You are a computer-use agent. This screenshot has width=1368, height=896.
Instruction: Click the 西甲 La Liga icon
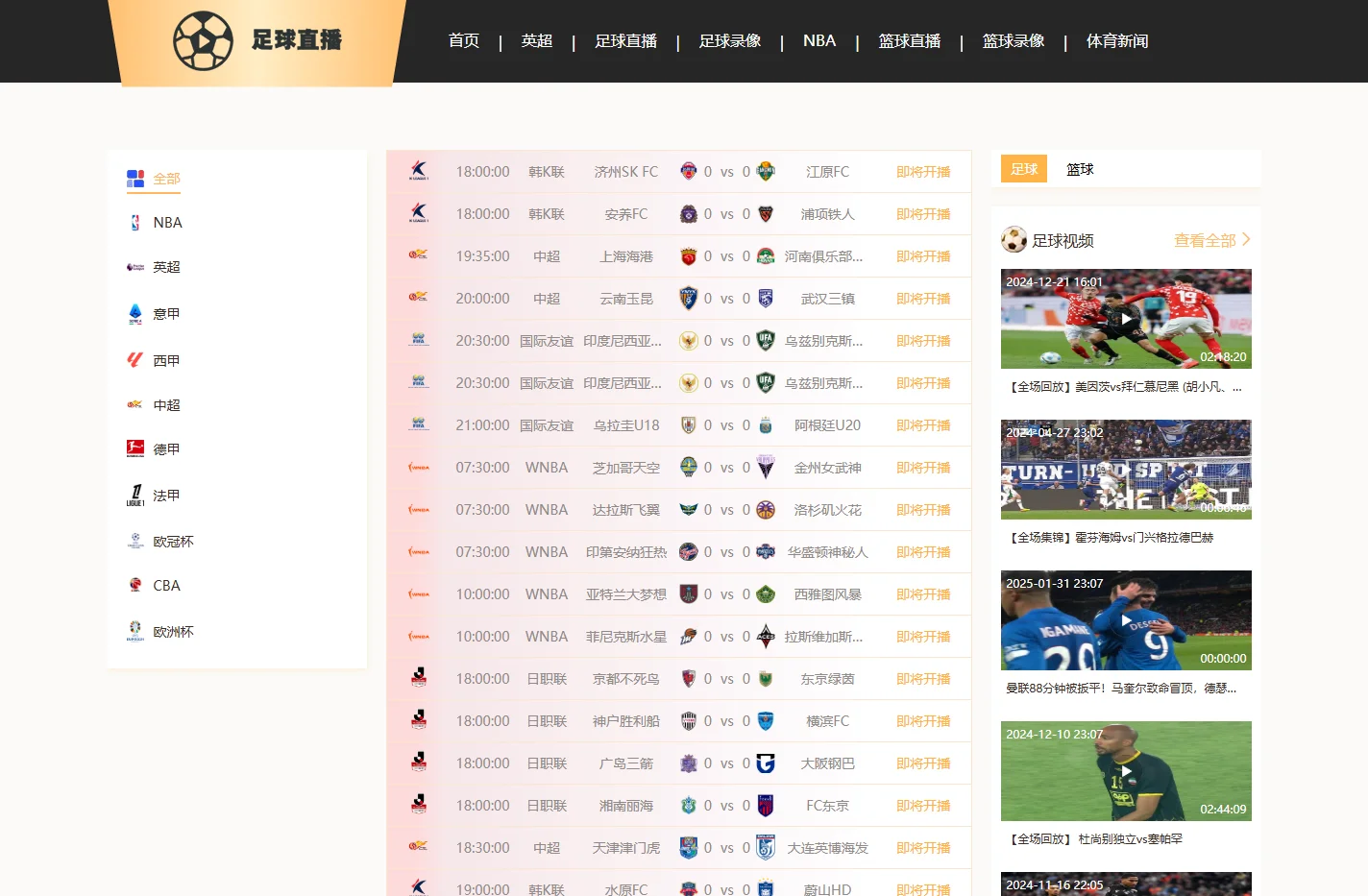coord(135,360)
